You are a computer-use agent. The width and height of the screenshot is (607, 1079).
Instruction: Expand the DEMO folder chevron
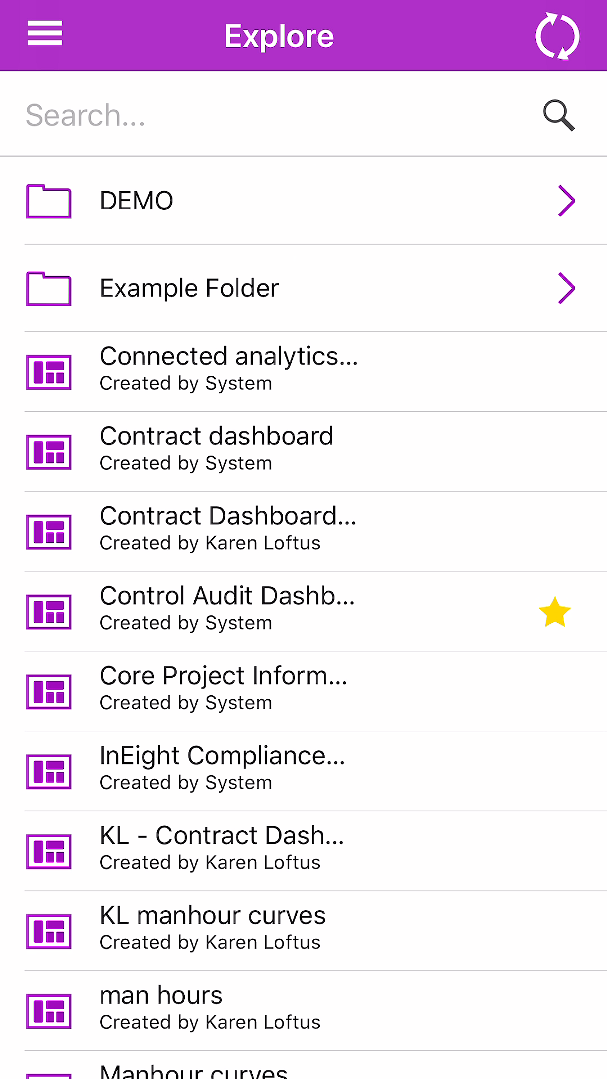click(x=566, y=201)
